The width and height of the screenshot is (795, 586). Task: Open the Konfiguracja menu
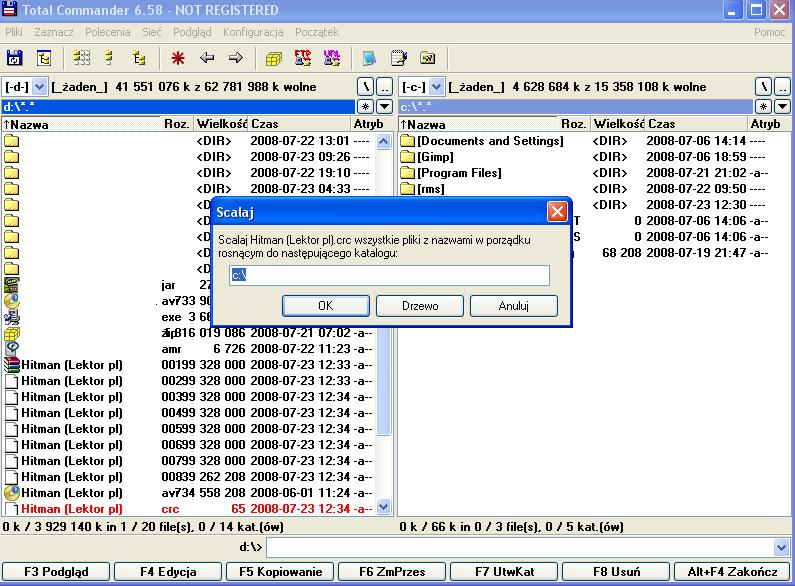click(x=253, y=32)
